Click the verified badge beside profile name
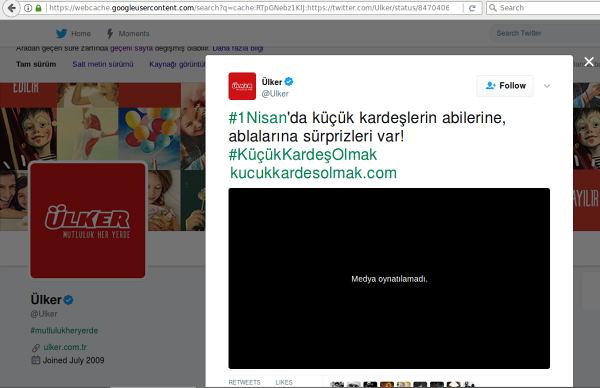The image size is (600, 388). 68,300
